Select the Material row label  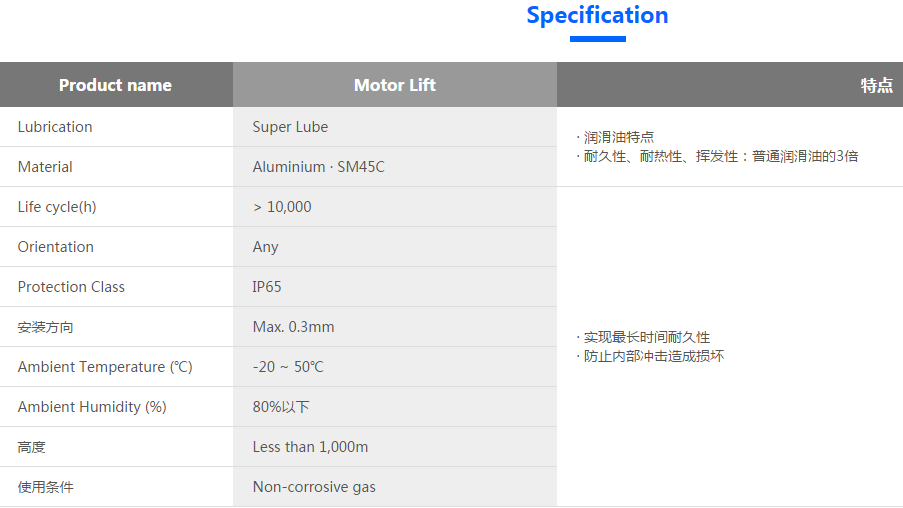tap(45, 167)
